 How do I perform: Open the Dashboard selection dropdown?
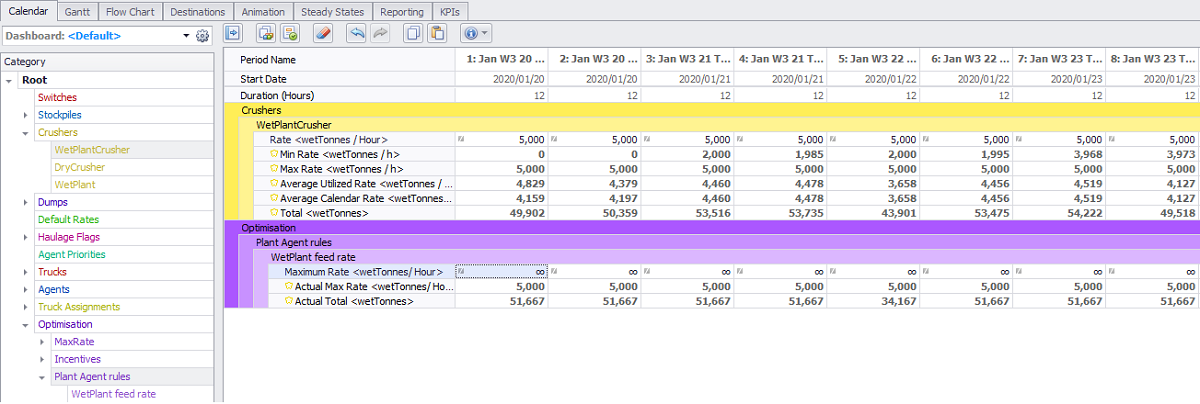pos(186,36)
